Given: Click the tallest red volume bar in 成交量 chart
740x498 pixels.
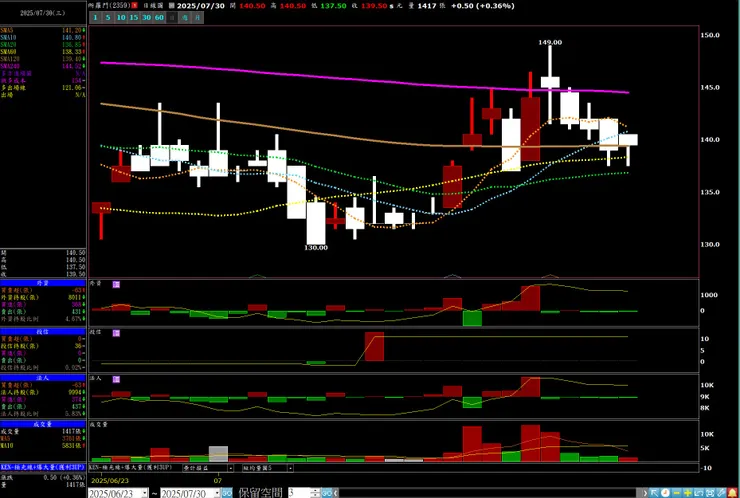Looking at the screenshot, I should pyautogui.click(x=531, y=443).
